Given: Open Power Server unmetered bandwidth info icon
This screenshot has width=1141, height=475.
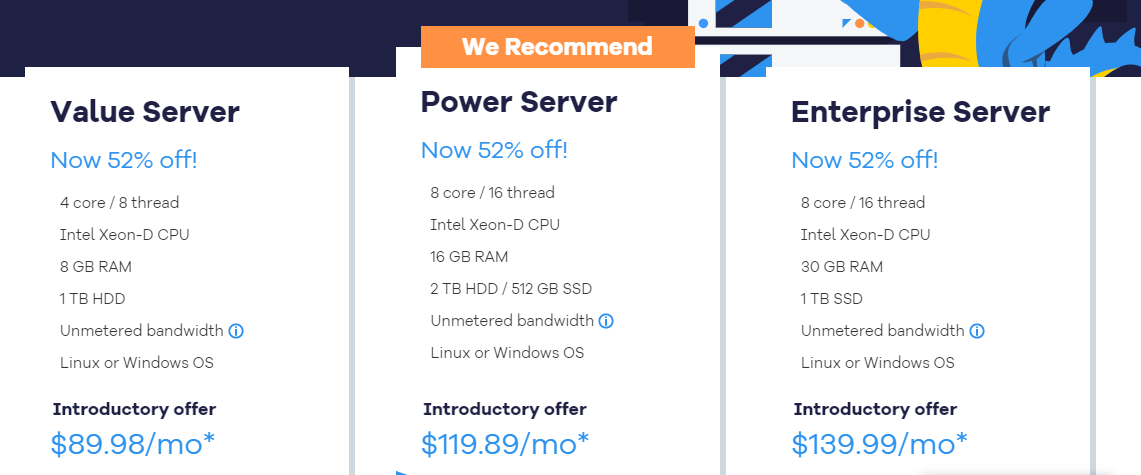Looking at the screenshot, I should [606, 321].
